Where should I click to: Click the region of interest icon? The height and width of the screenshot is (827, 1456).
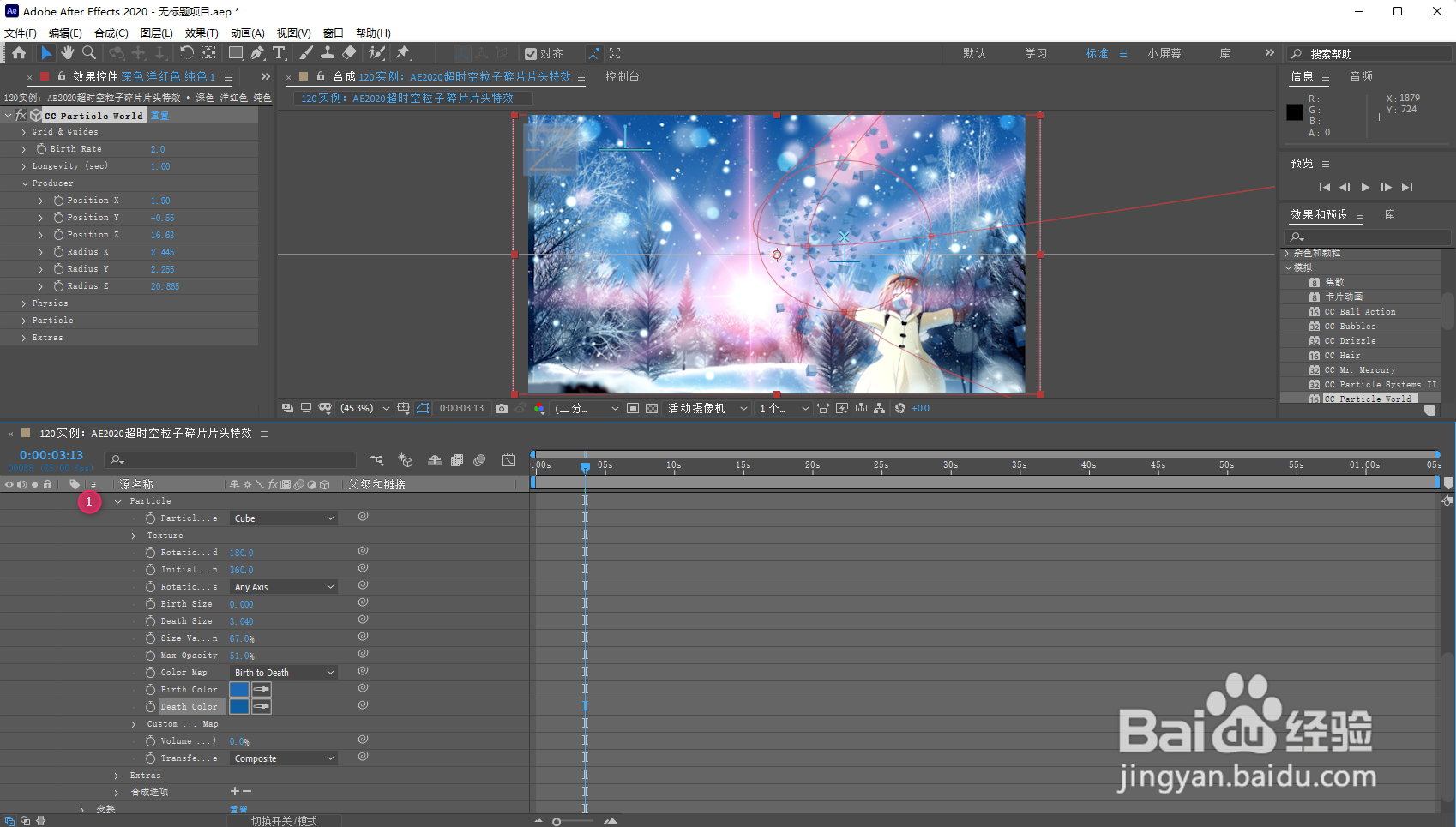click(x=633, y=409)
